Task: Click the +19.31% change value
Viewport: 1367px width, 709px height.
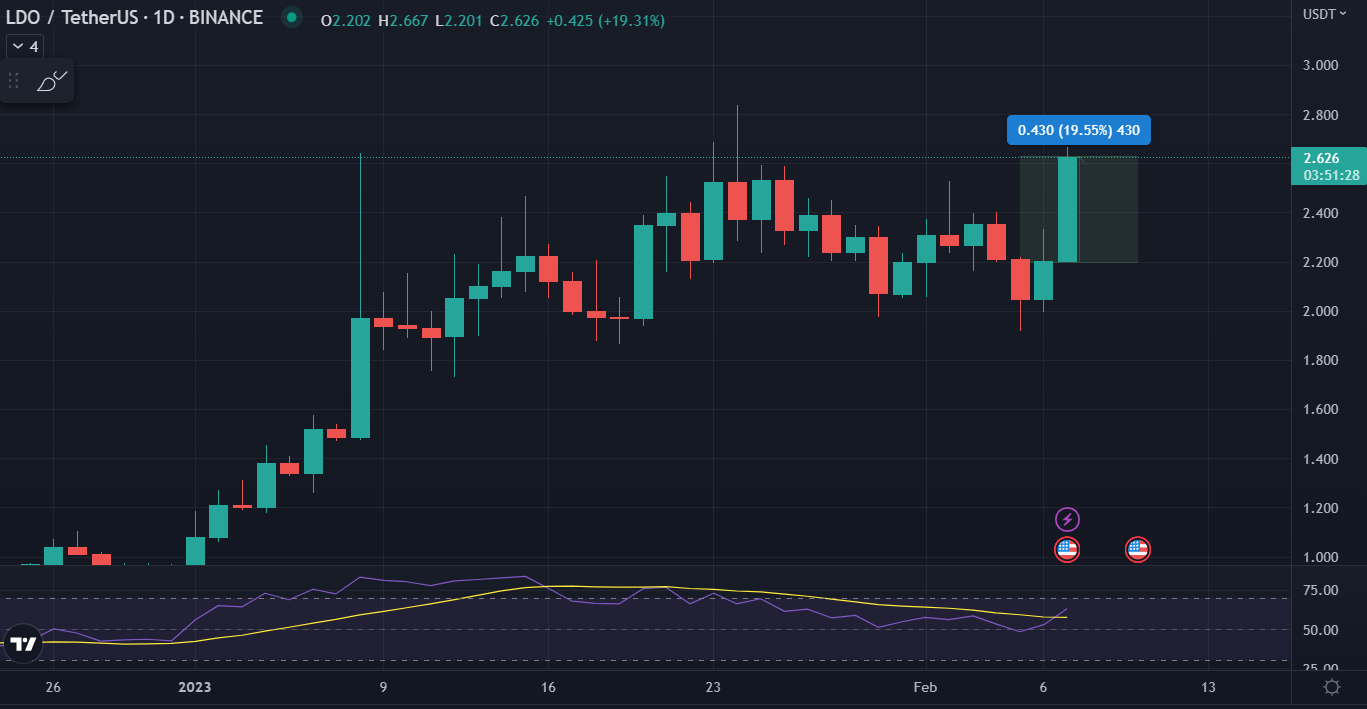Action: tap(631, 18)
